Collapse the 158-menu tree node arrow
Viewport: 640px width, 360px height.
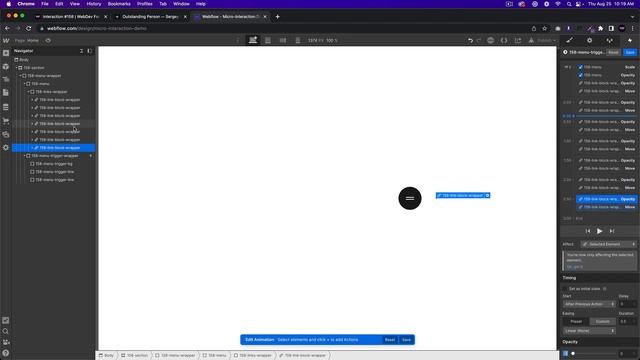(x=24, y=84)
